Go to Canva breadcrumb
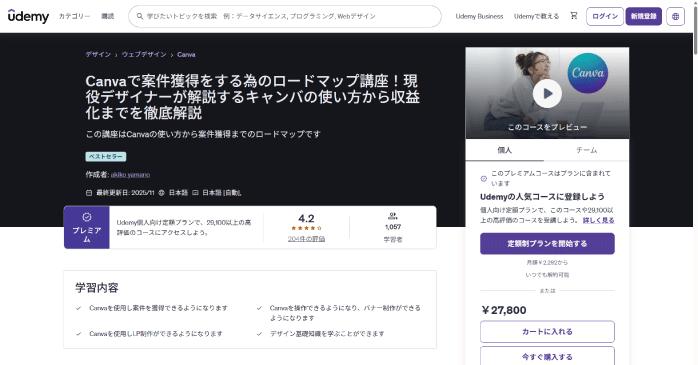698x365 pixels. click(x=186, y=54)
